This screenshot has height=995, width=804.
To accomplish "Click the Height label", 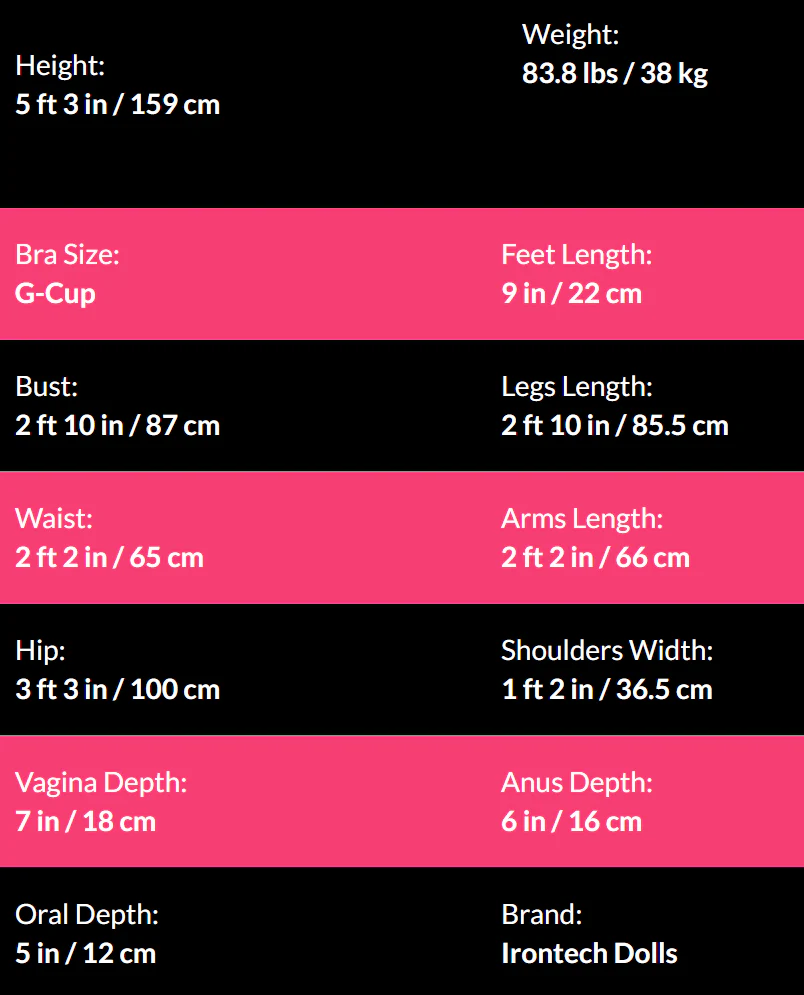I will [60, 66].
